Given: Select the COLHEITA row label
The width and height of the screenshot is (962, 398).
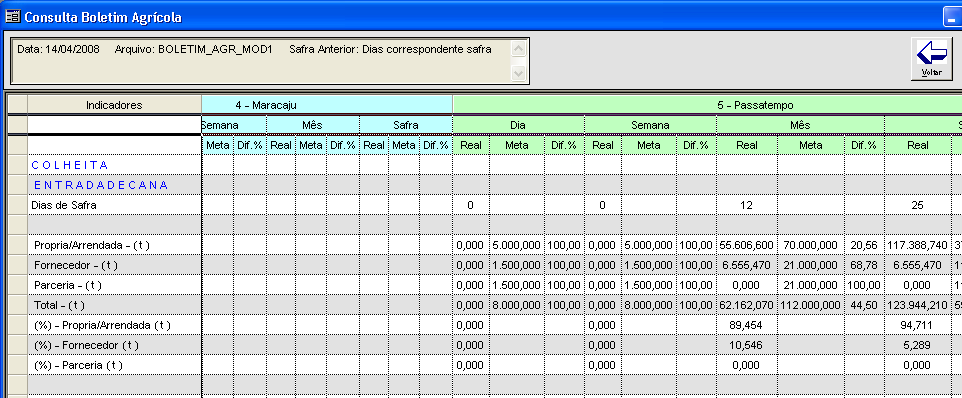Looking at the screenshot, I should [x=69, y=165].
